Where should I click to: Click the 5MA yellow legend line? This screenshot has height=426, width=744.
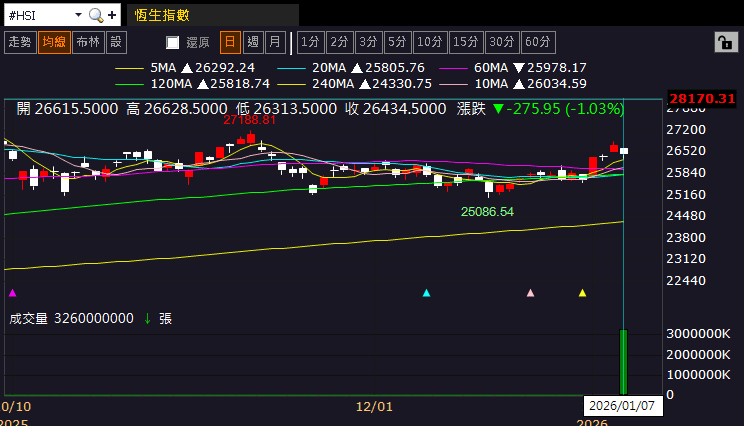(130, 68)
